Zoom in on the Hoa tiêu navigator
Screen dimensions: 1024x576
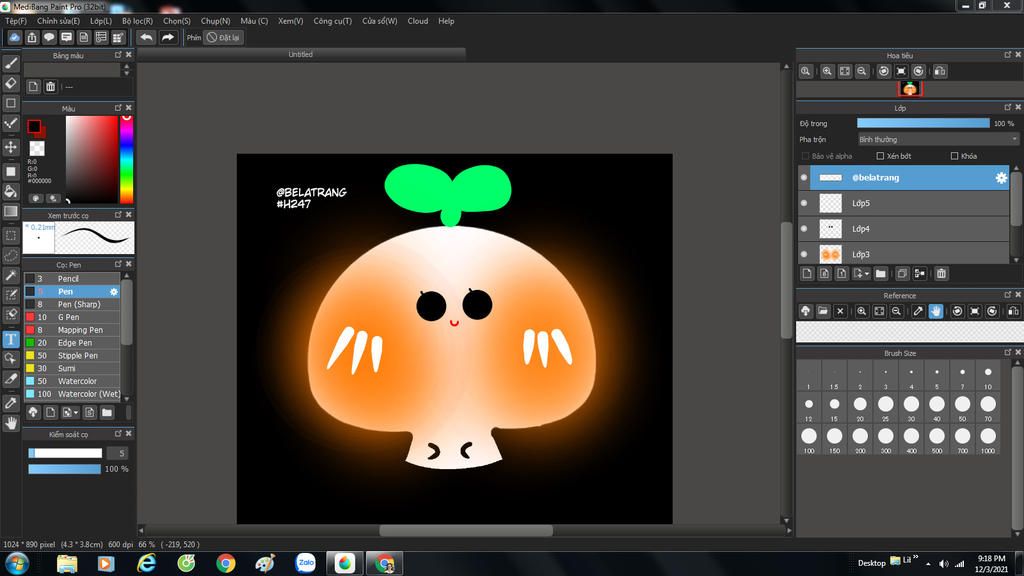tap(827, 71)
